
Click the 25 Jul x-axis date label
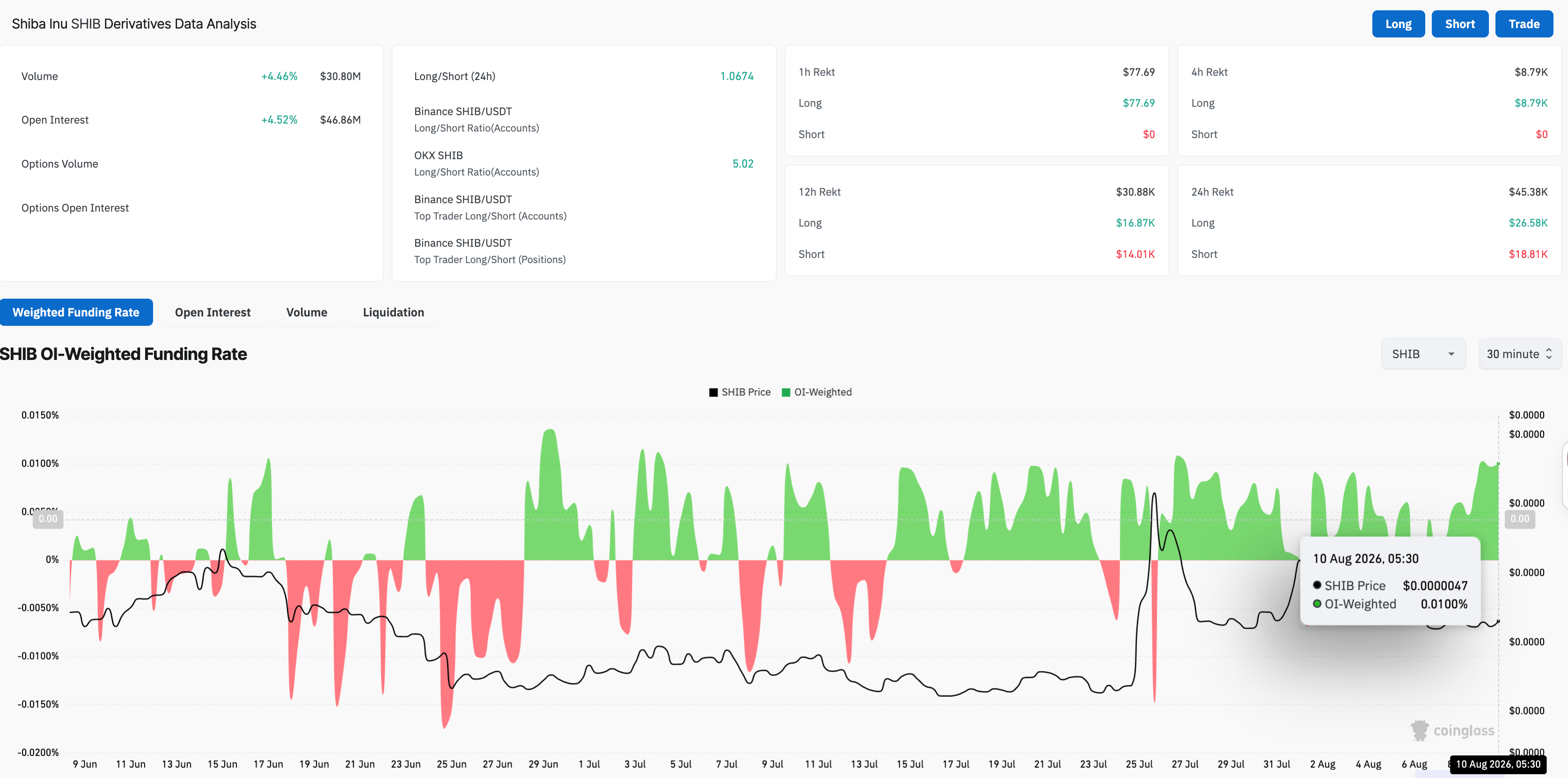pyautogui.click(x=1139, y=764)
